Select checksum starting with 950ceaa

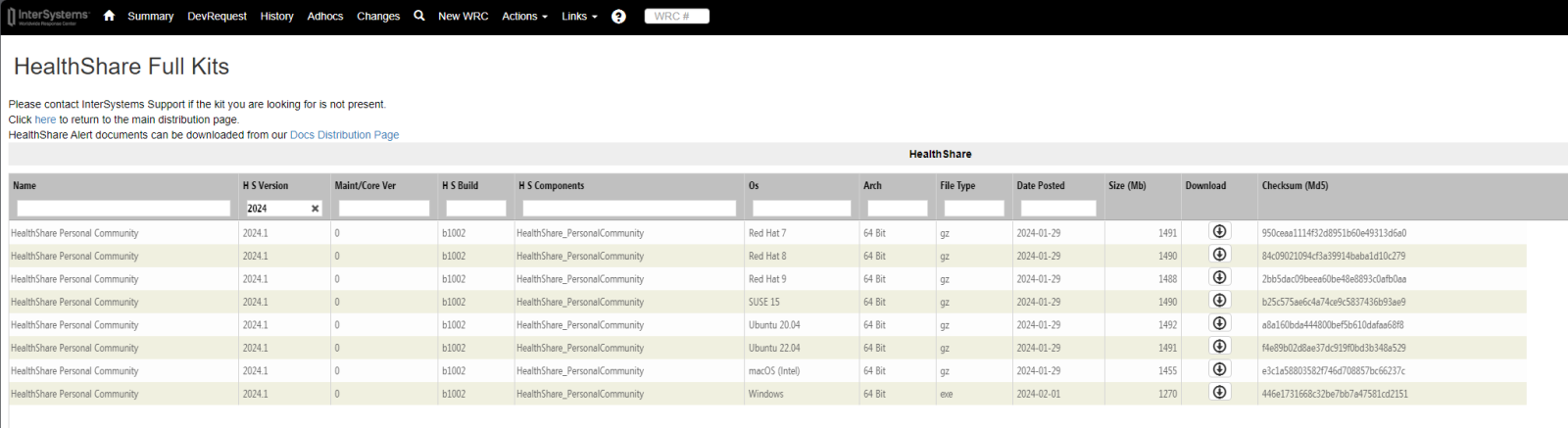1334,233
